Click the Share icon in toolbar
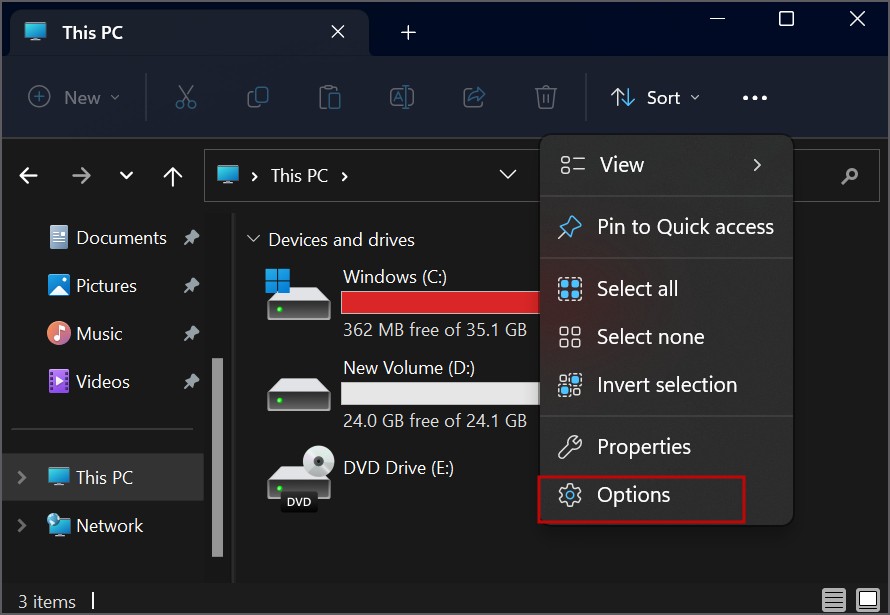 [474, 97]
